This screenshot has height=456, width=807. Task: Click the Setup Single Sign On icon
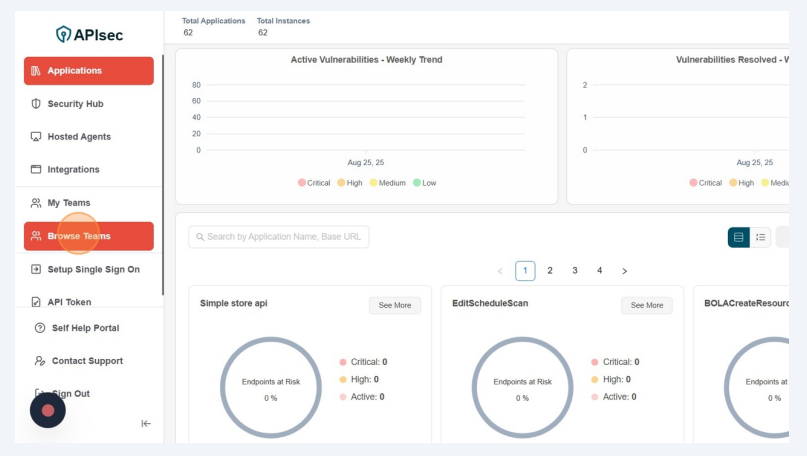36,269
